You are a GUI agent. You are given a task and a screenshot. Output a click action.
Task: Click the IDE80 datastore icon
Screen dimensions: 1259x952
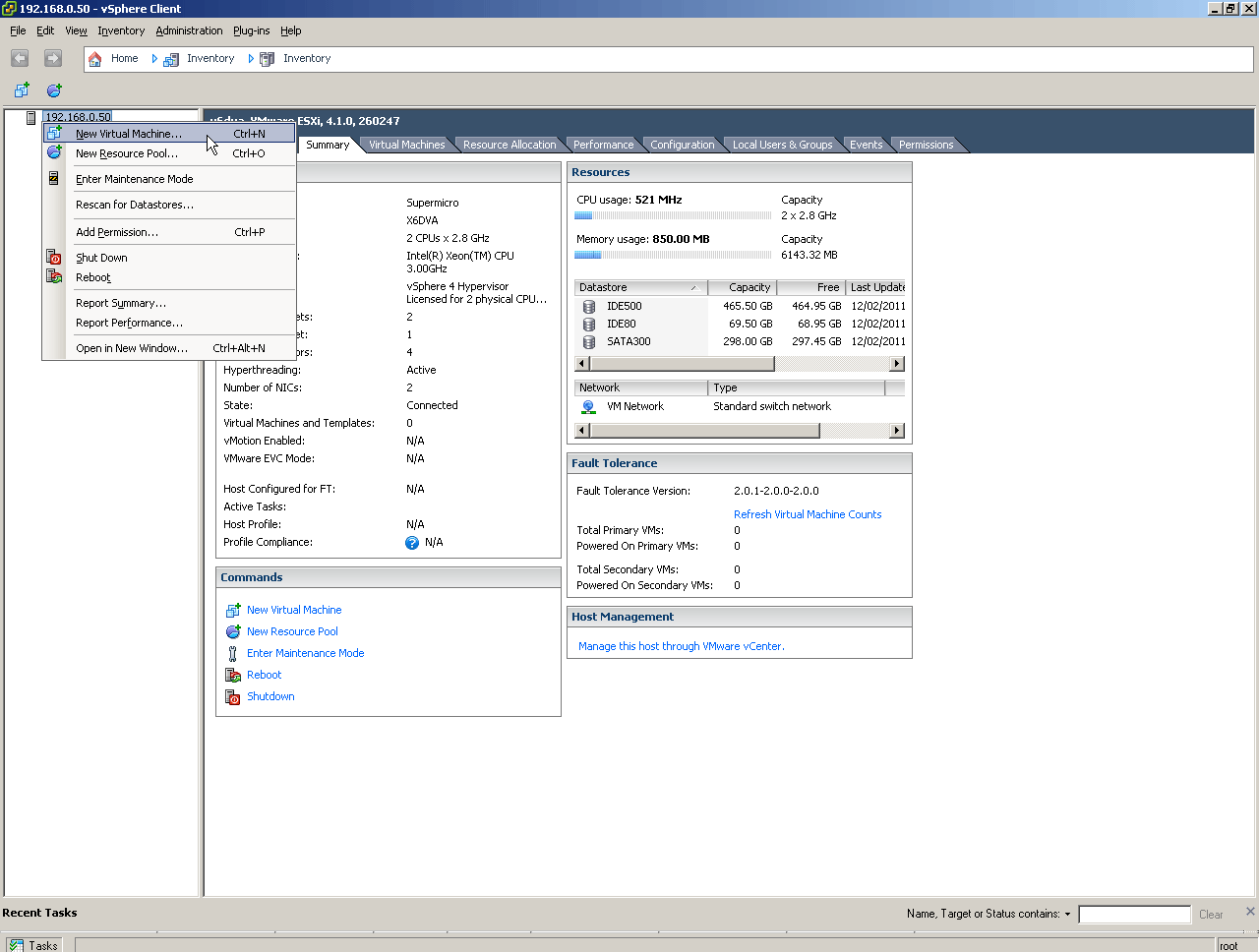coord(589,325)
